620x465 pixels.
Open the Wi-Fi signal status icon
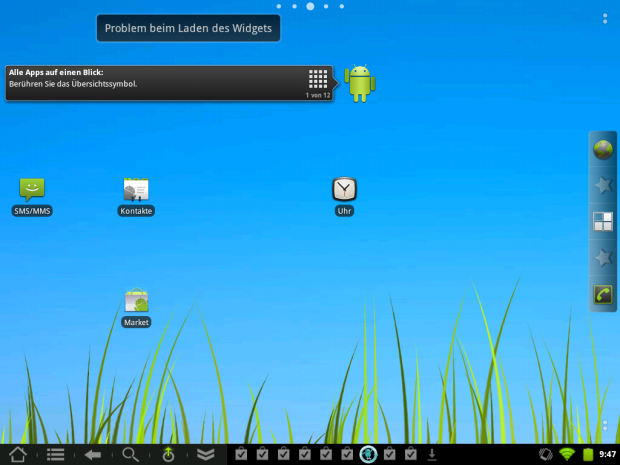[x=567, y=455]
